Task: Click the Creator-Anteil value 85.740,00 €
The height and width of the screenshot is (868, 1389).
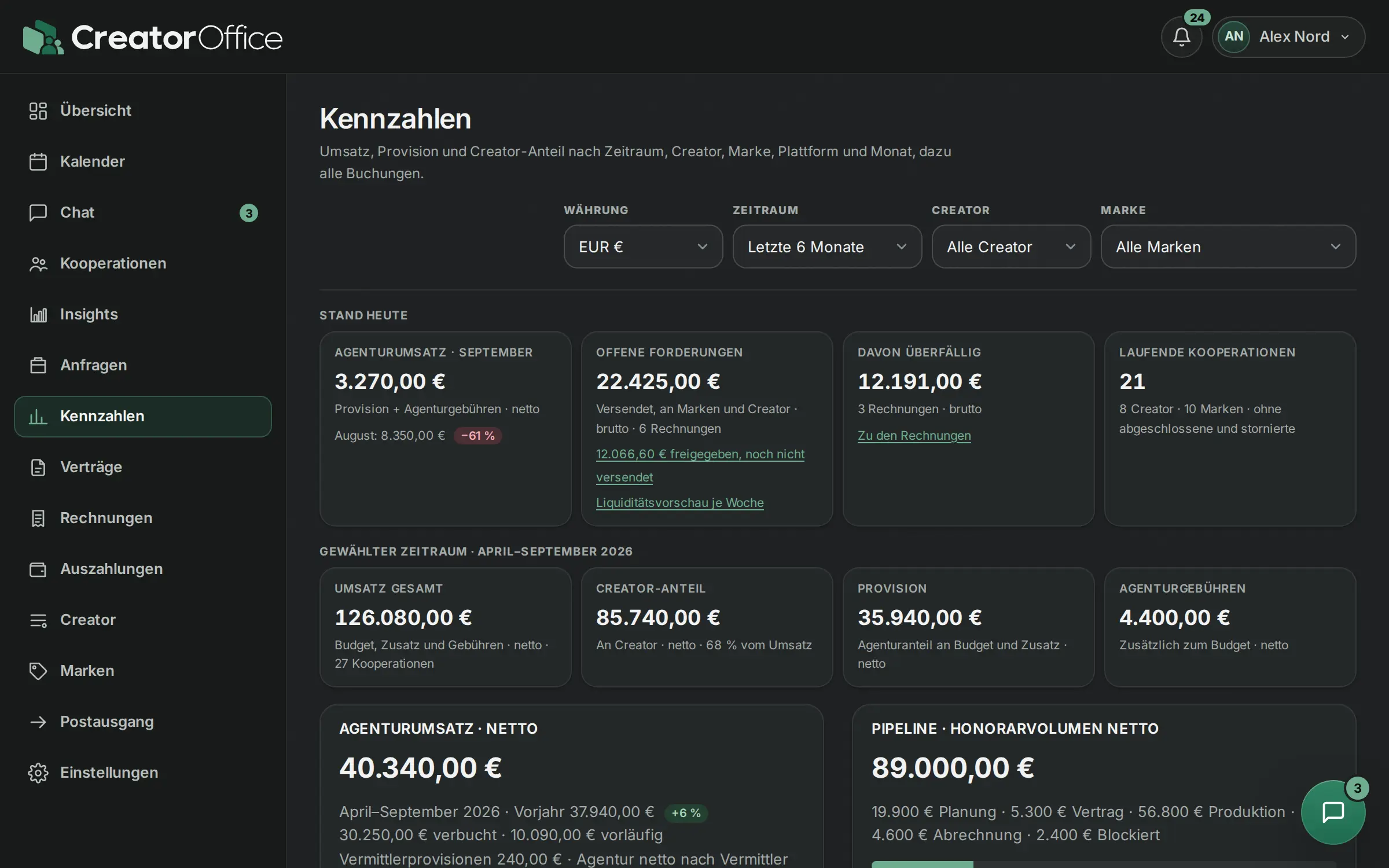Action: pyautogui.click(x=658, y=617)
